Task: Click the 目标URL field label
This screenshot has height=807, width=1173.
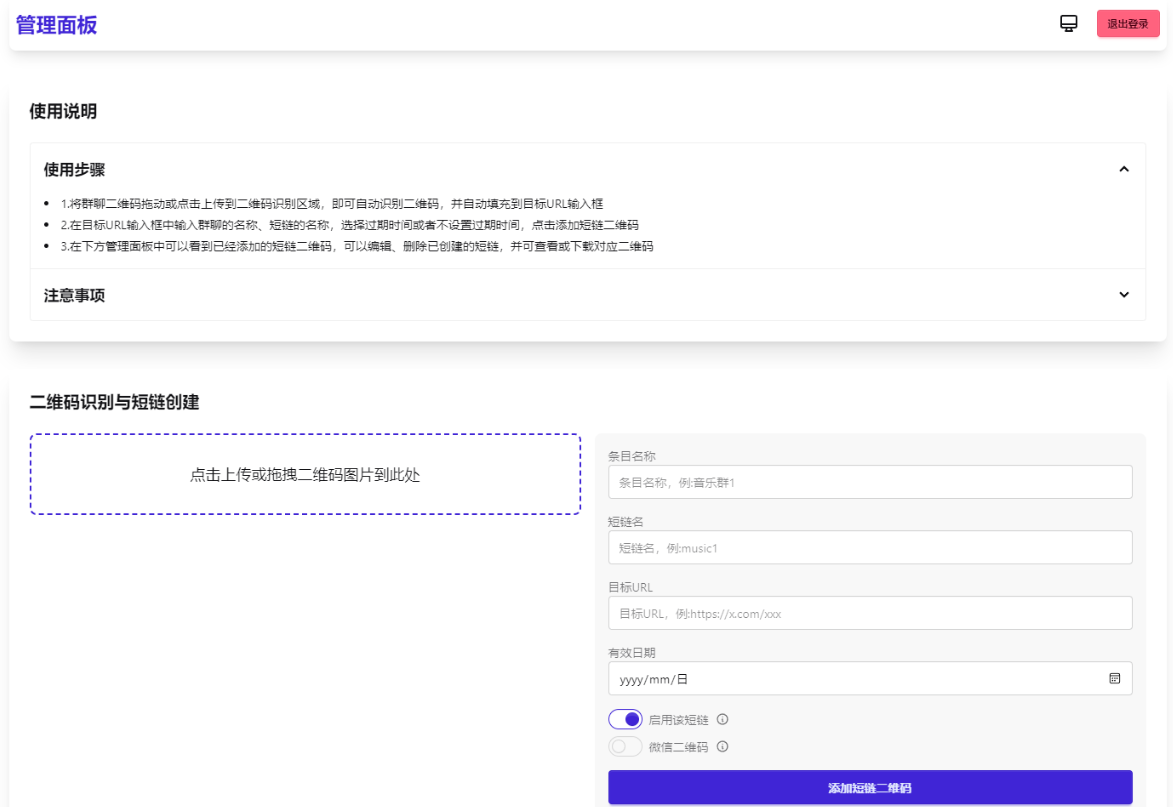Action: click(630, 587)
